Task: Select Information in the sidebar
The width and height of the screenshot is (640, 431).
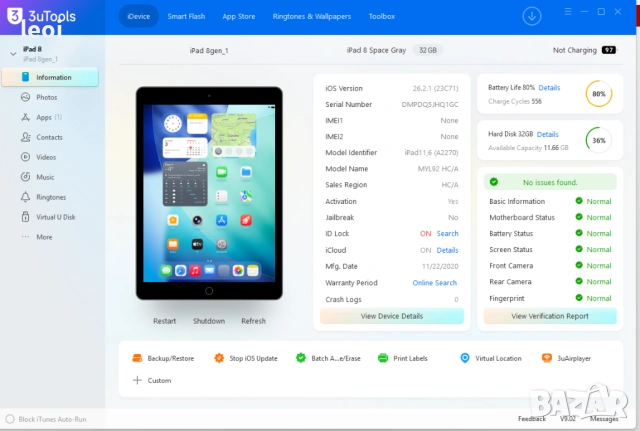Action: point(50,77)
